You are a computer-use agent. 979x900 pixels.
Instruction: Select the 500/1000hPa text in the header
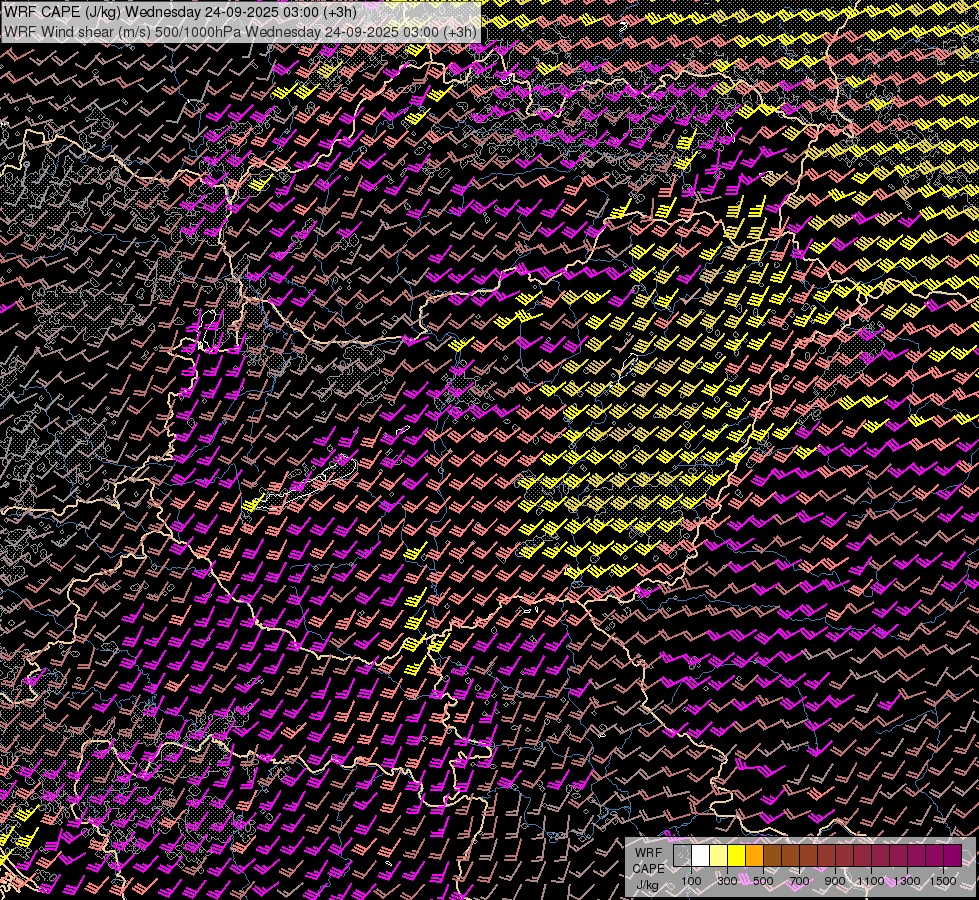(x=198, y=31)
